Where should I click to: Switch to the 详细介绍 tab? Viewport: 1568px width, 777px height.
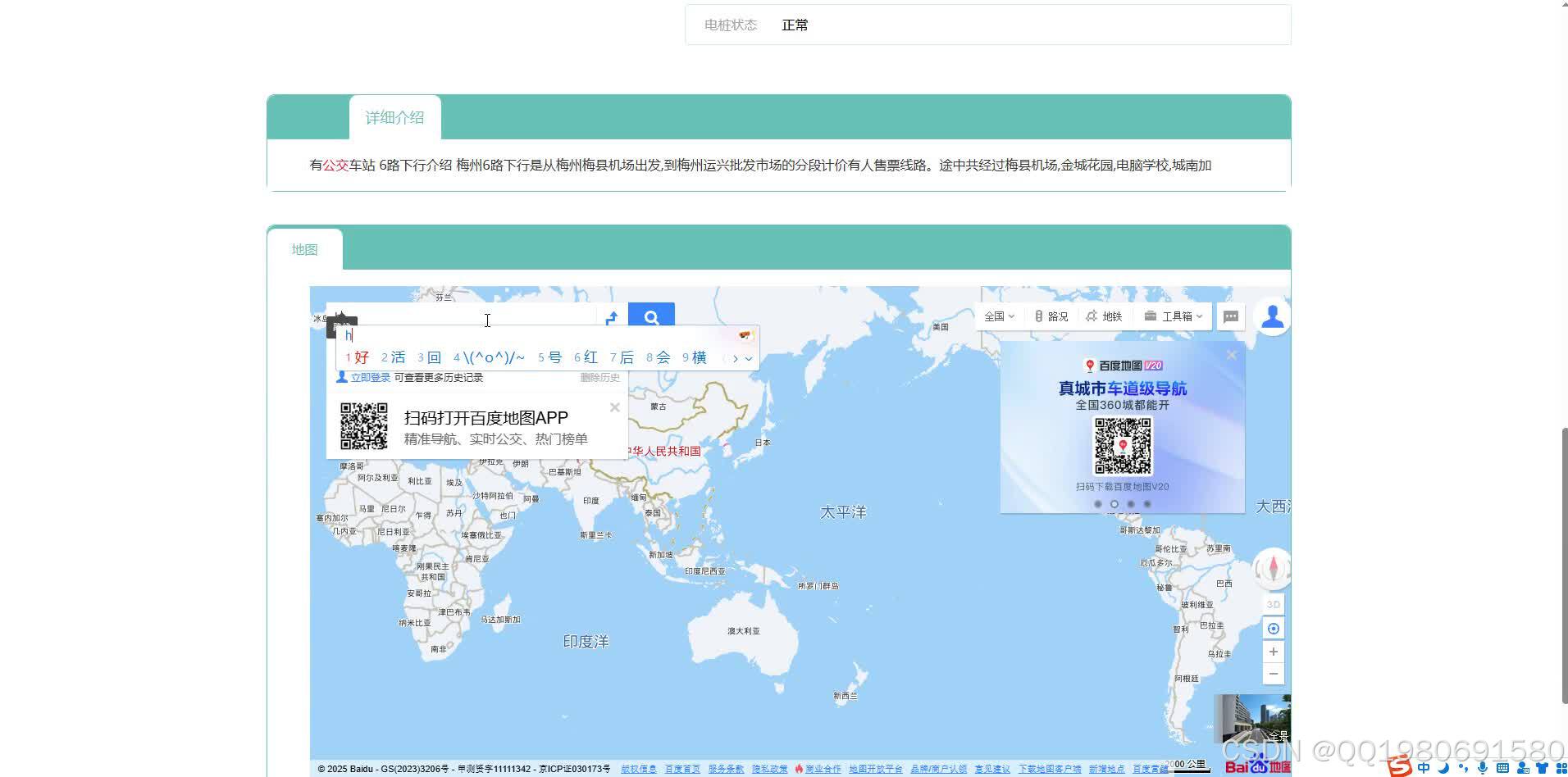tap(394, 117)
